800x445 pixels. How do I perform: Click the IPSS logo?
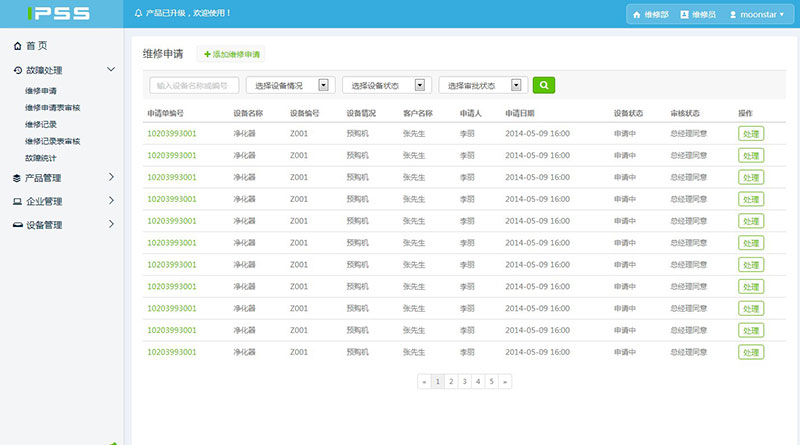pyautogui.click(x=60, y=14)
